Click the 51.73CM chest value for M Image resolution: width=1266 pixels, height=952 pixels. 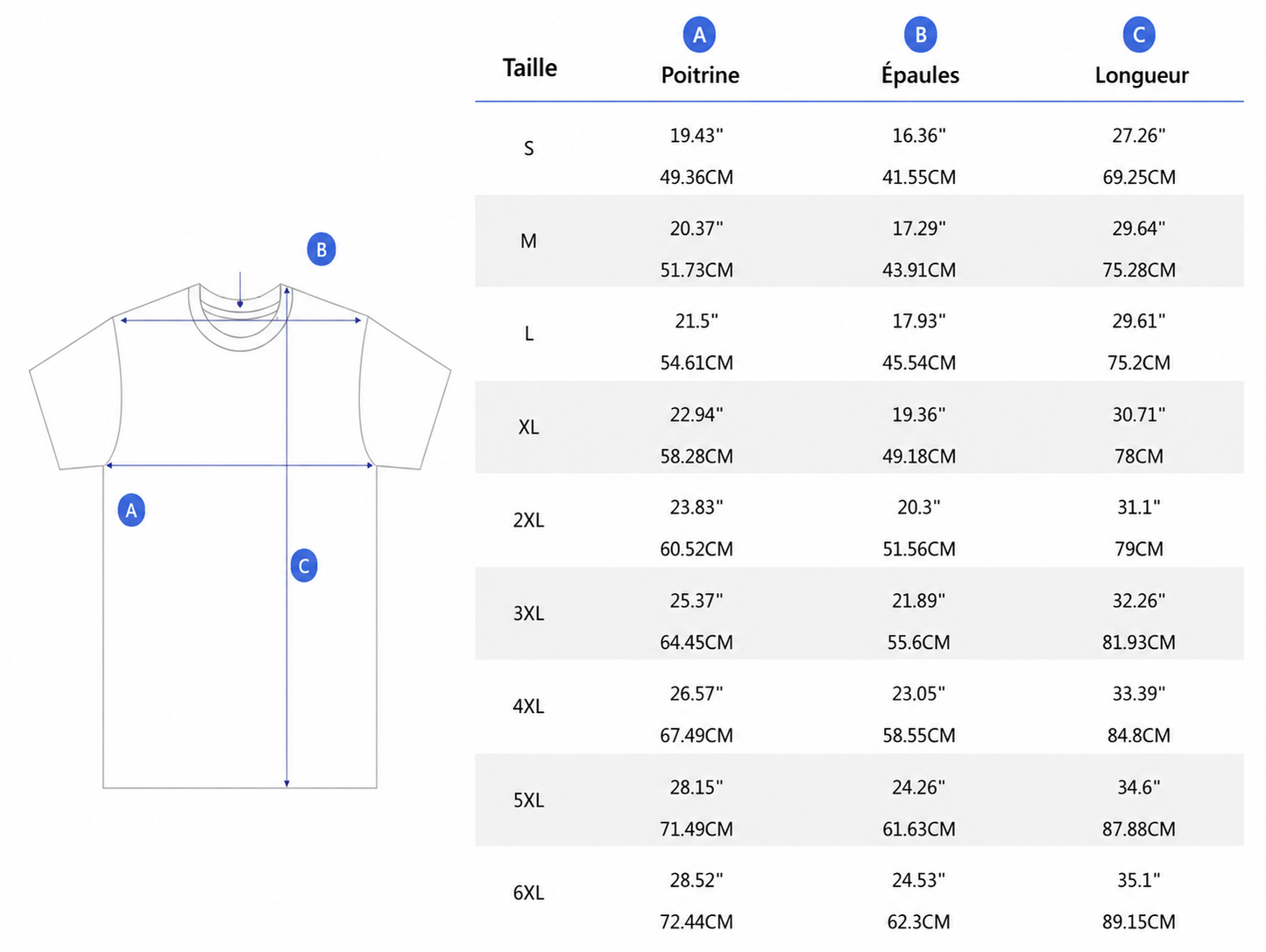pyautogui.click(x=697, y=271)
